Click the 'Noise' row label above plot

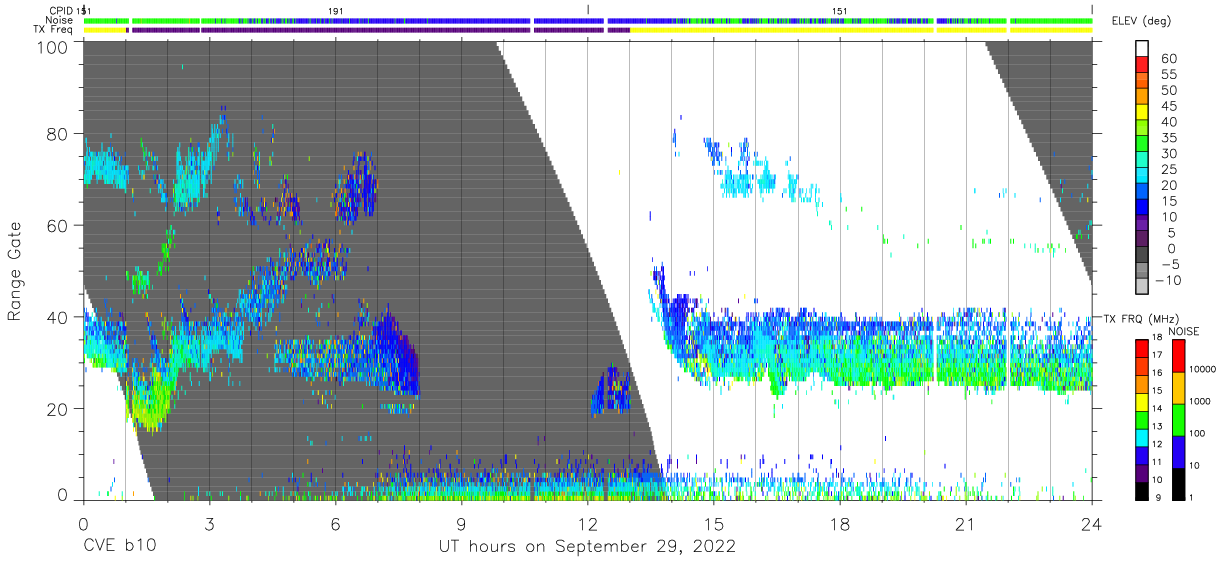[x=59, y=19]
